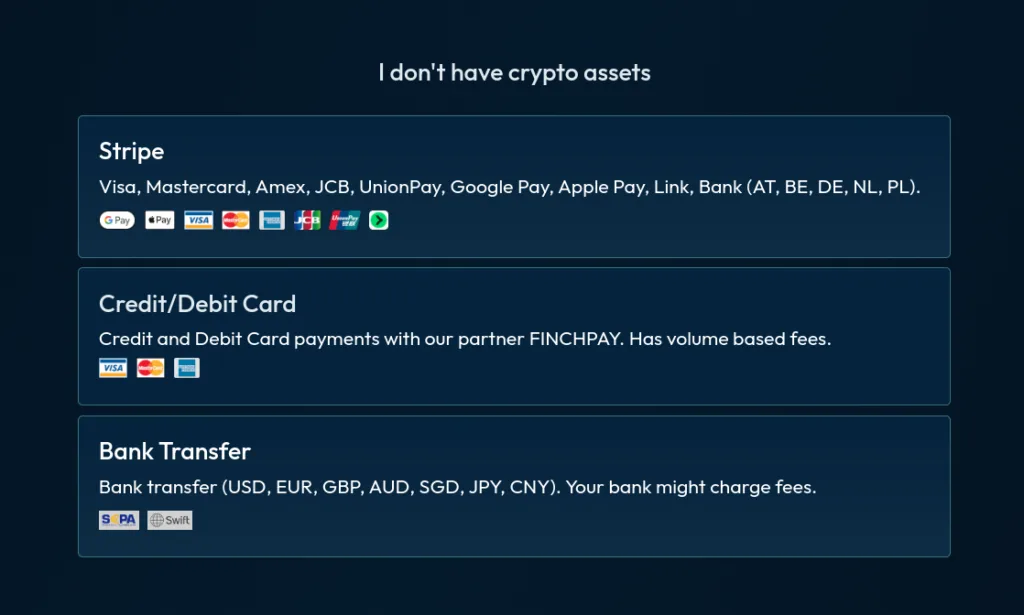The width and height of the screenshot is (1024, 615).
Task: Click the FINCHPAY partner description text
Action: (x=465, y=339)
